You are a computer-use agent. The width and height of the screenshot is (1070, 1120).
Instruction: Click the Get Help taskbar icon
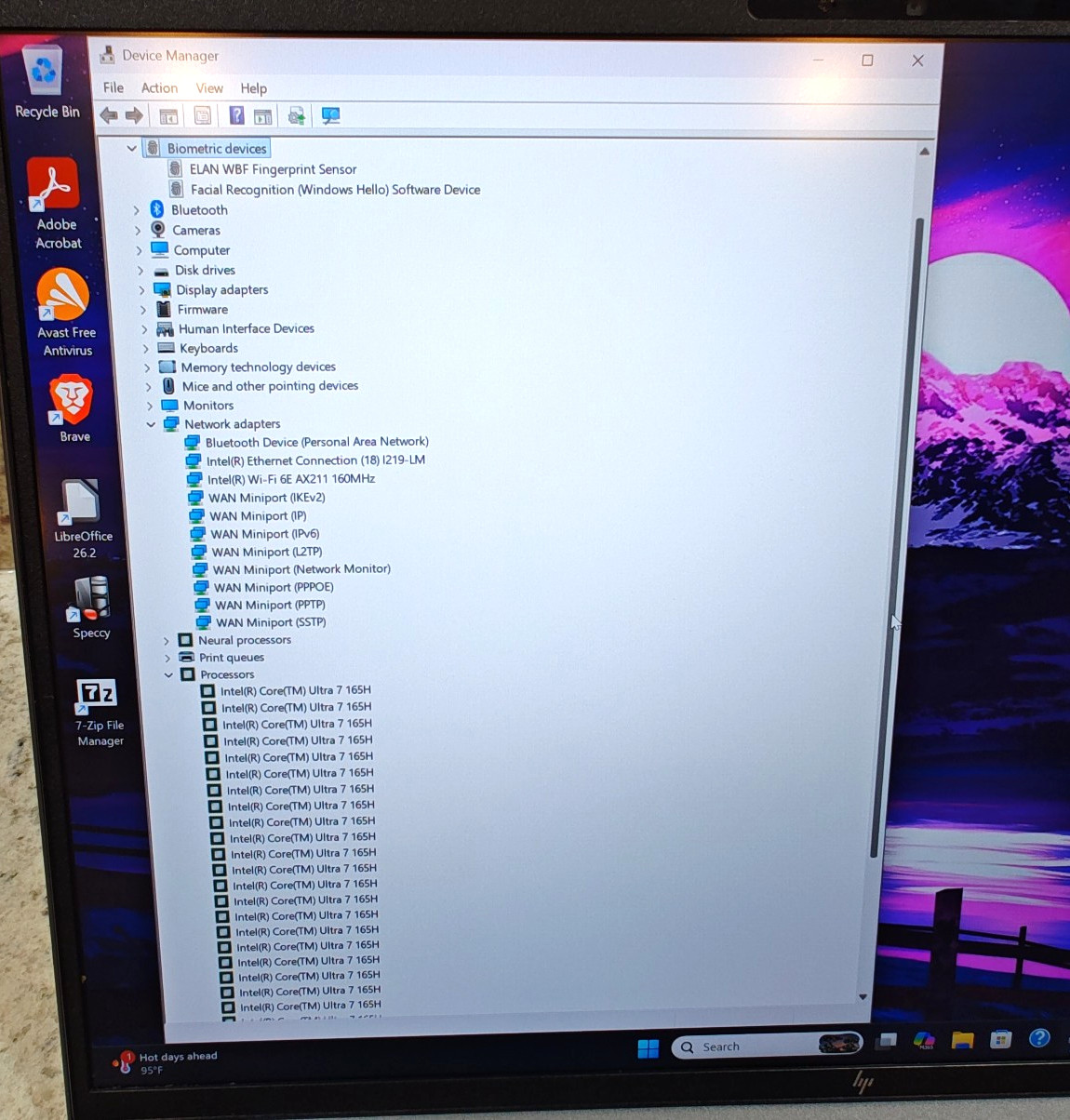click(x=1039, y=1037)
